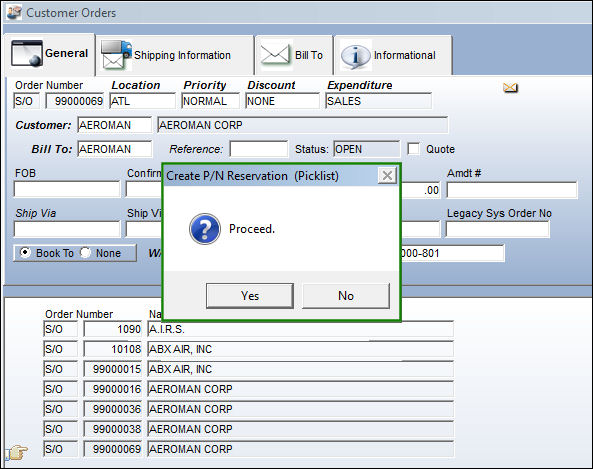Screen dimensions: 593x469
Task: Click the pointing hand row indicator icon
Action: (17, 452)
